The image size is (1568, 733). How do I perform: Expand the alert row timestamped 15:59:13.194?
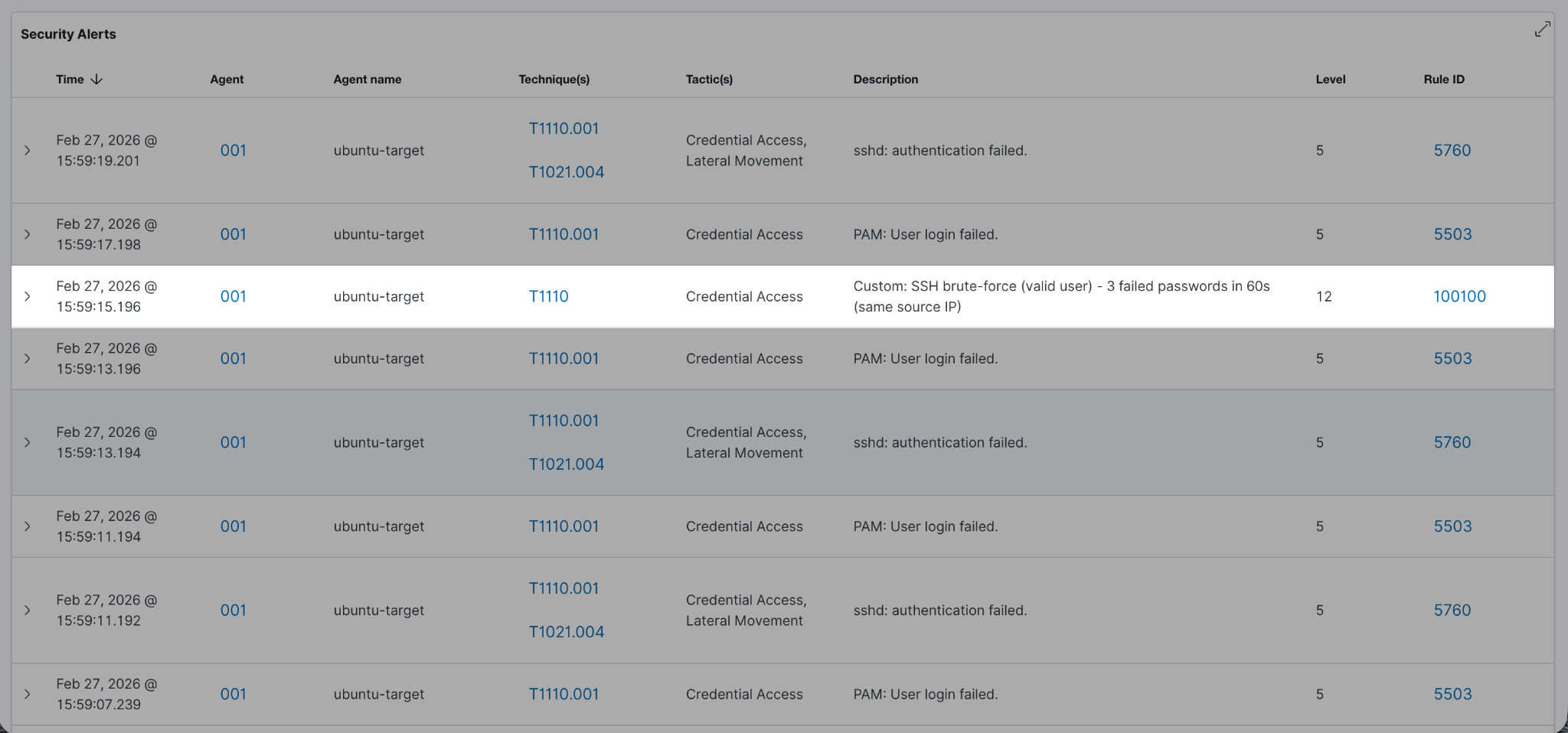coord(28,443)
